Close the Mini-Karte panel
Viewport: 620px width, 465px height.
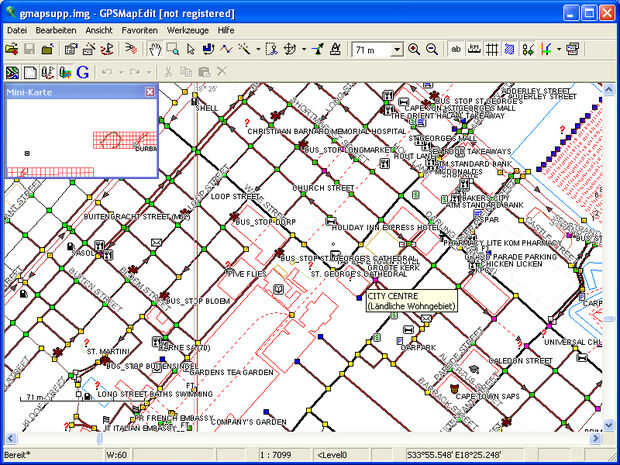pos(150,92)
